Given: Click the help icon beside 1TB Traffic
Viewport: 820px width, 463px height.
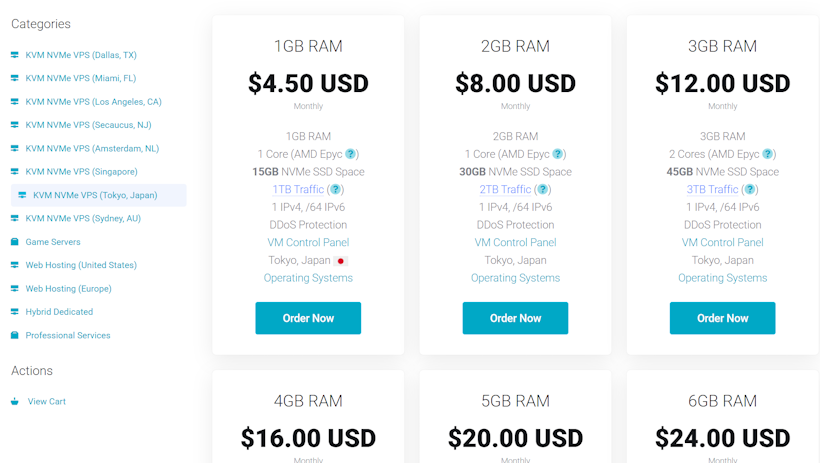Looking at the screenshot, I should [x=336, y=190].
